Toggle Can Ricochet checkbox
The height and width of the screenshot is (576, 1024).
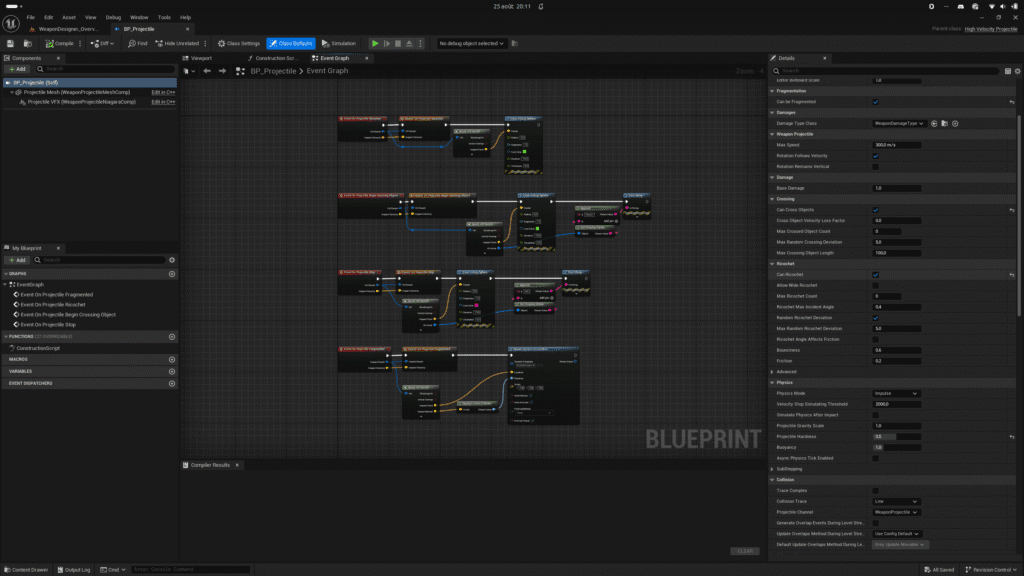click(875, 274)
